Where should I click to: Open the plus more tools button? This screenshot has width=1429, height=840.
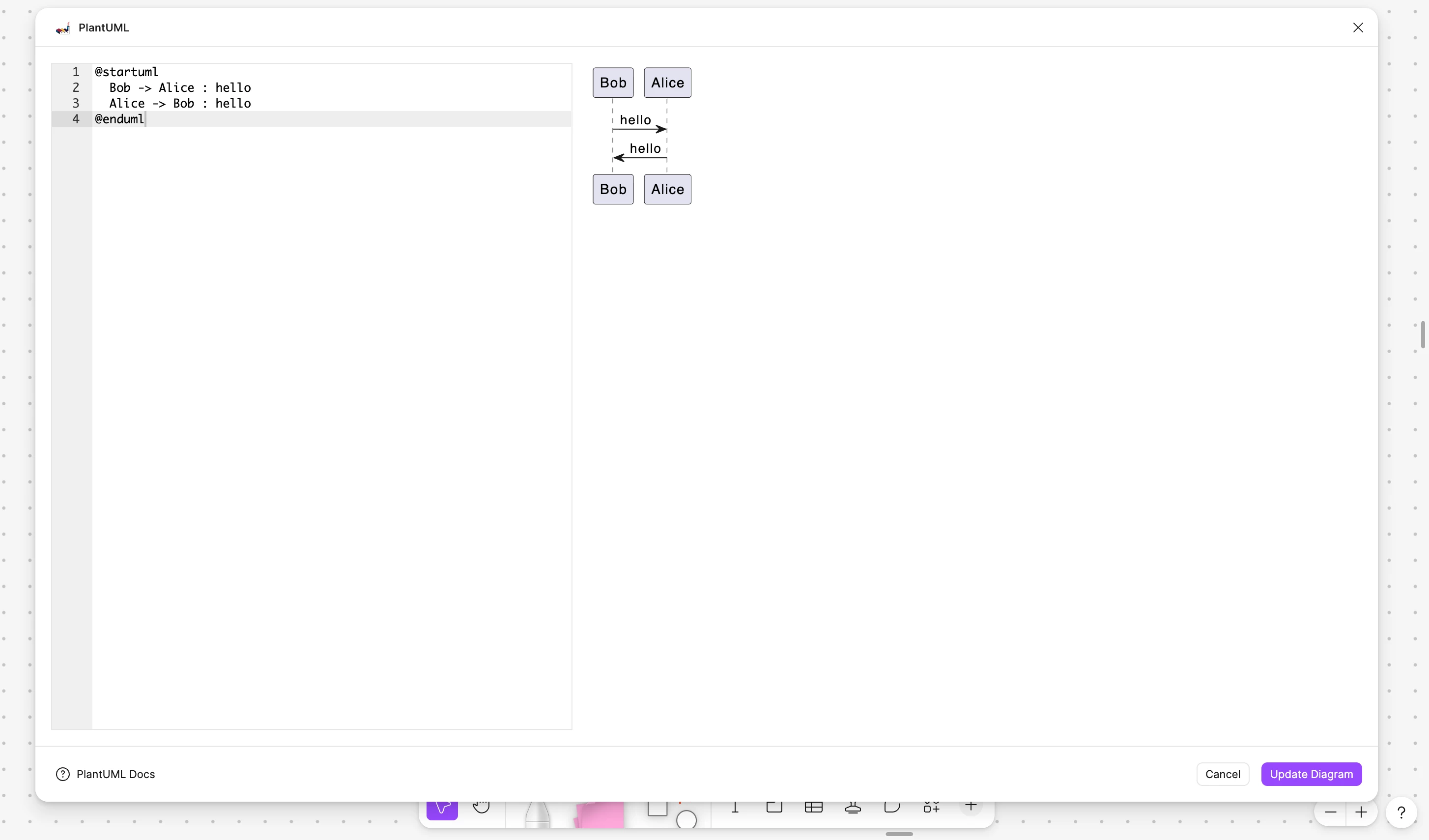pyautogui.click(x=971, y=806)
